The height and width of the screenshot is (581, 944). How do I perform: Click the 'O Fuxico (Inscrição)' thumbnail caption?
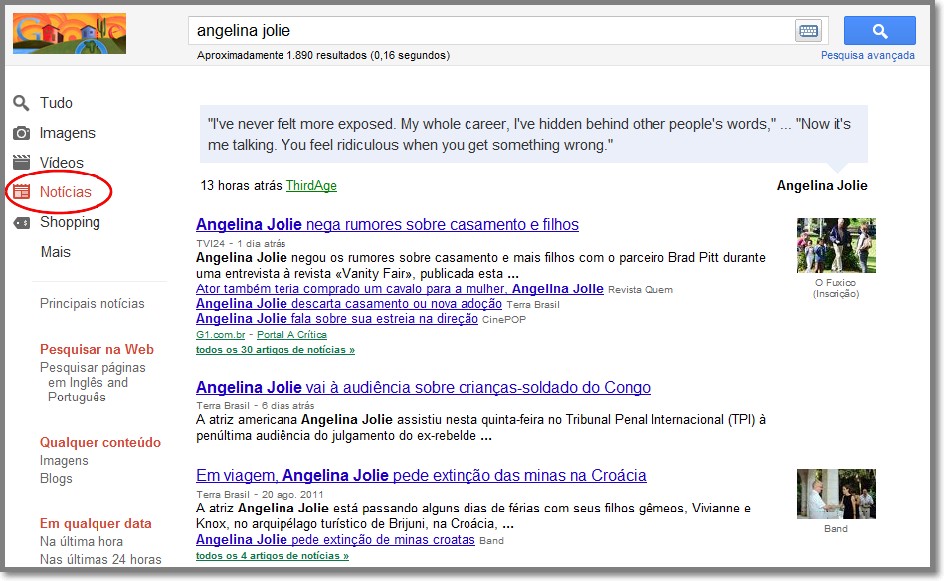click(x=836, y=288)
